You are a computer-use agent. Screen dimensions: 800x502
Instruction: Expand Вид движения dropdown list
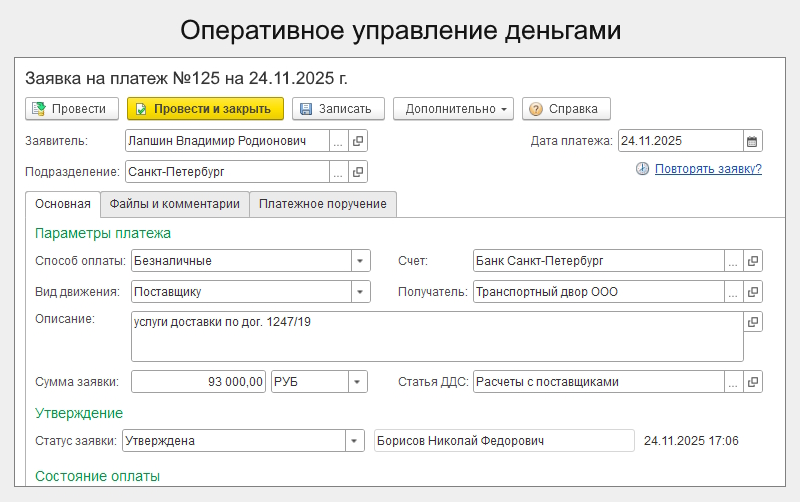tap(359, 292)
